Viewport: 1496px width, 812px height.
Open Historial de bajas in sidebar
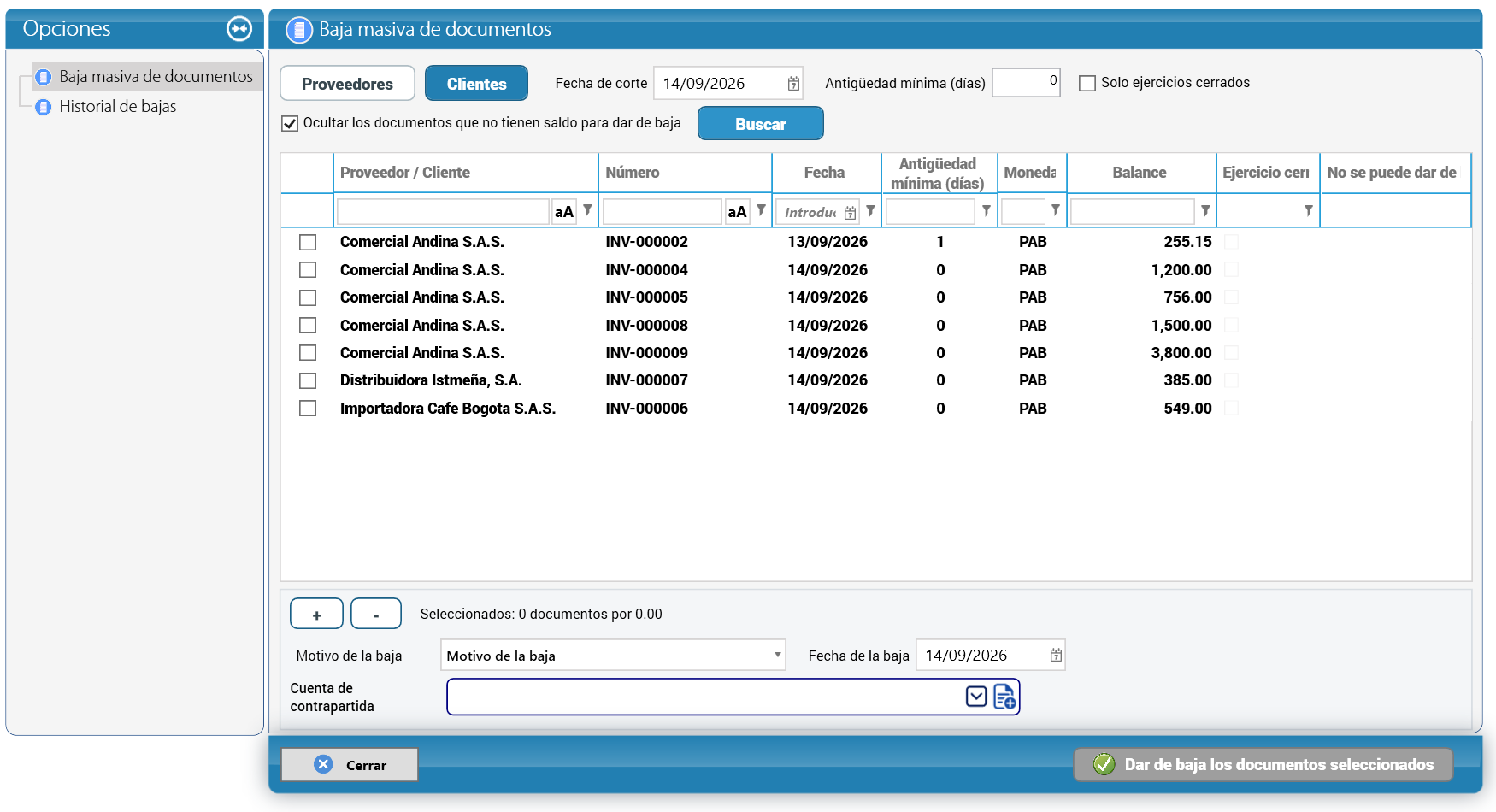click(x=117, y=107)
